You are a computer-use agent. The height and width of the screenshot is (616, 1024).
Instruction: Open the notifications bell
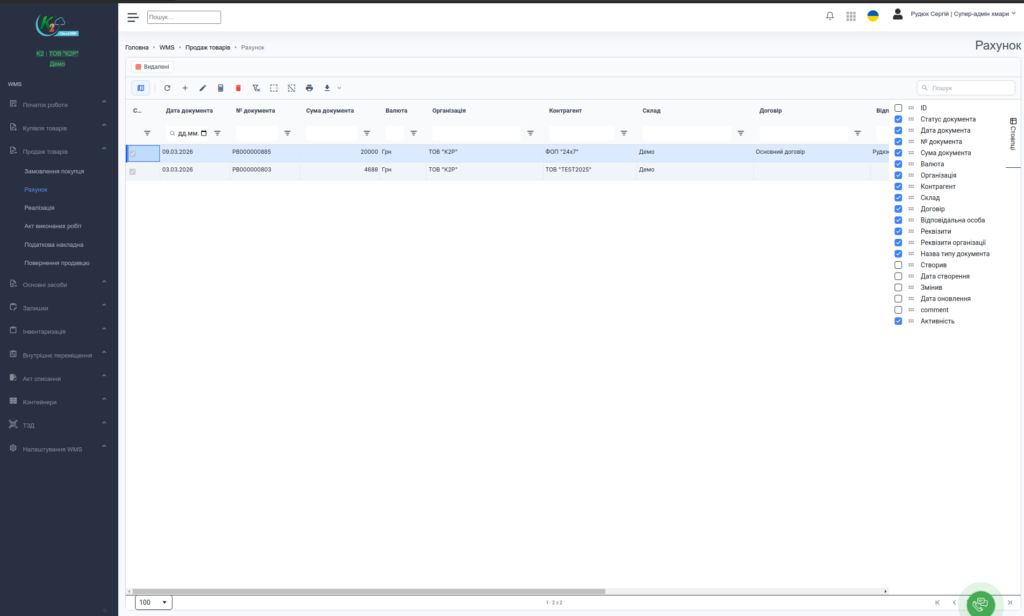coord(829,16)
